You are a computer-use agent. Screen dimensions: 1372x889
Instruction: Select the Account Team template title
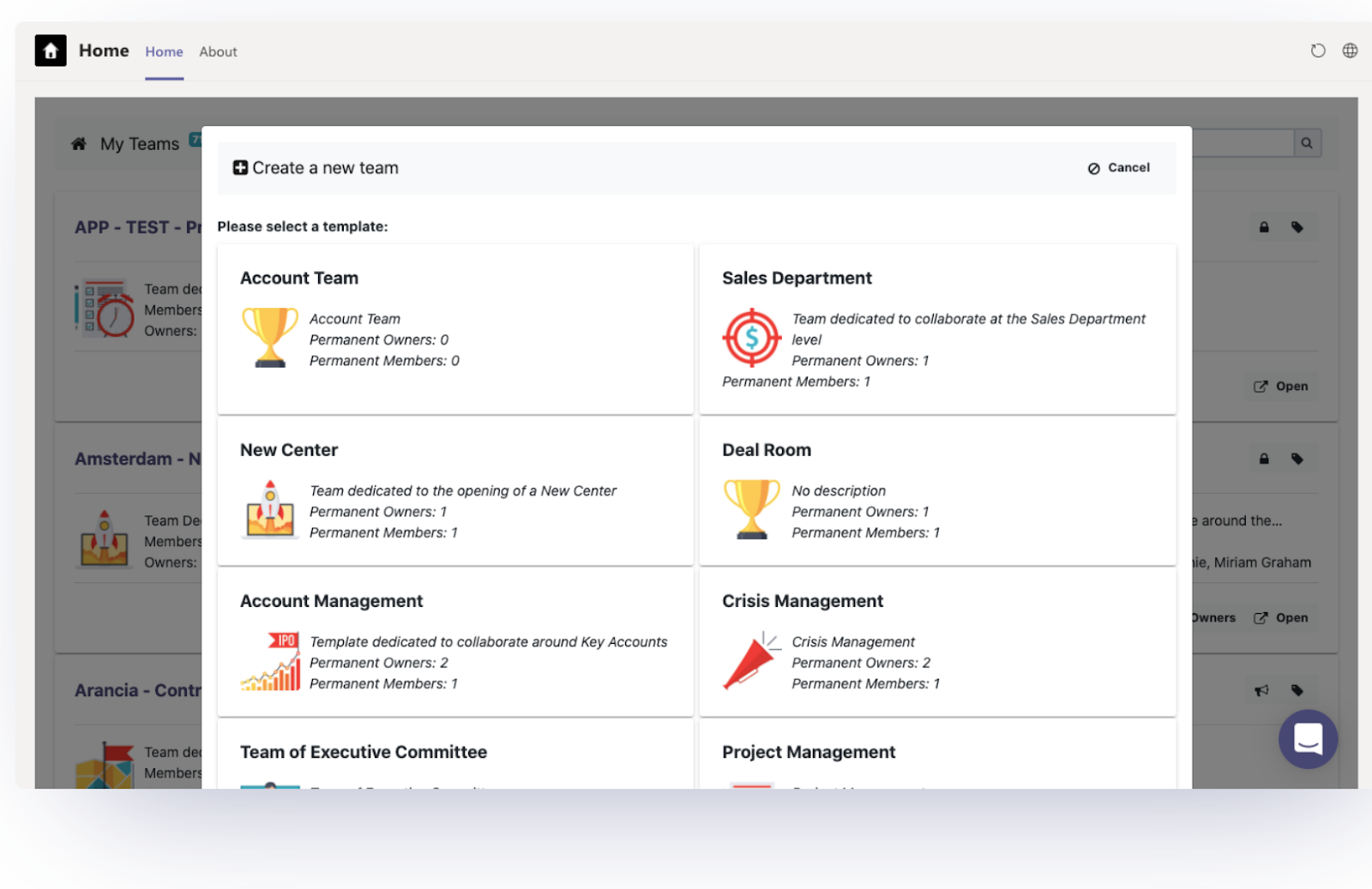click(299, 278)
